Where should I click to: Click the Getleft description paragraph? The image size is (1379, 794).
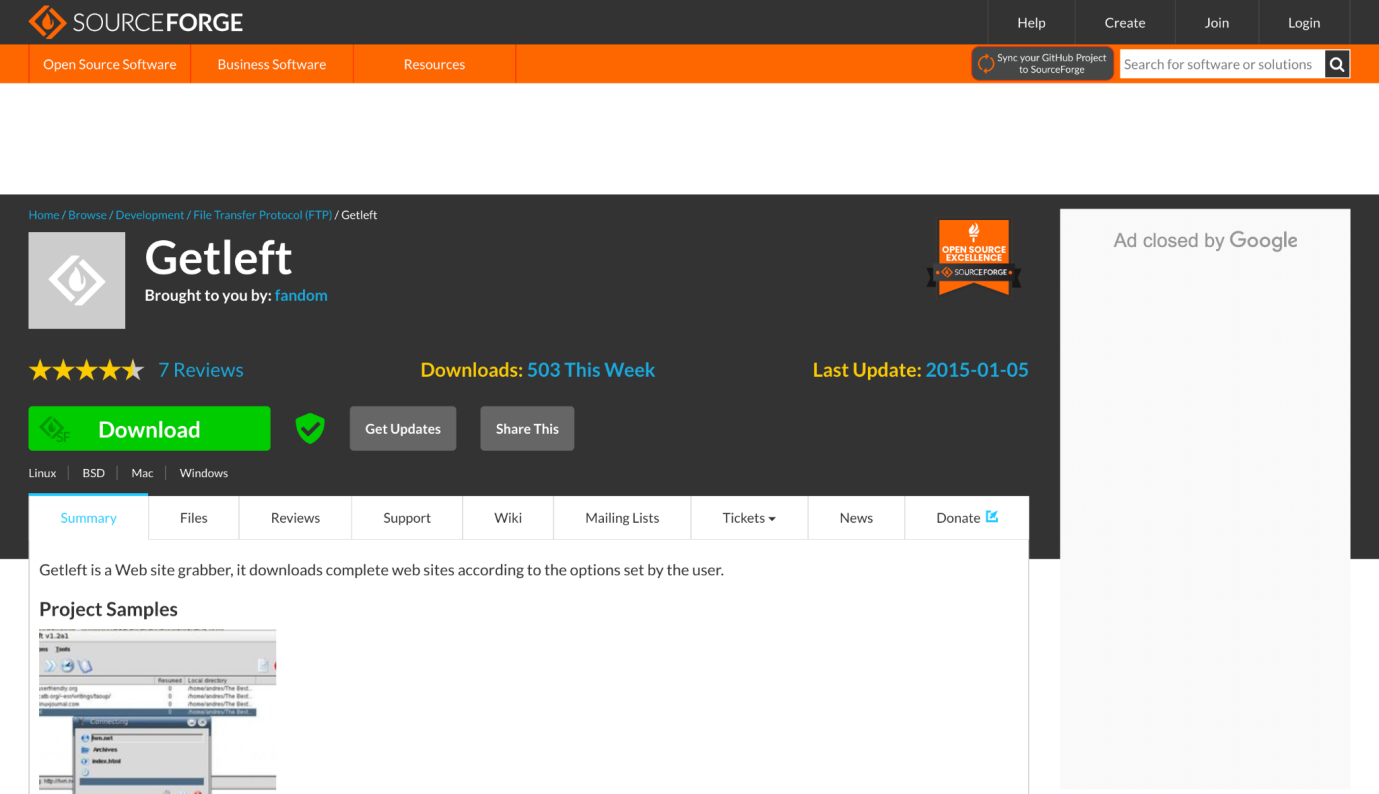click(381, 570)
